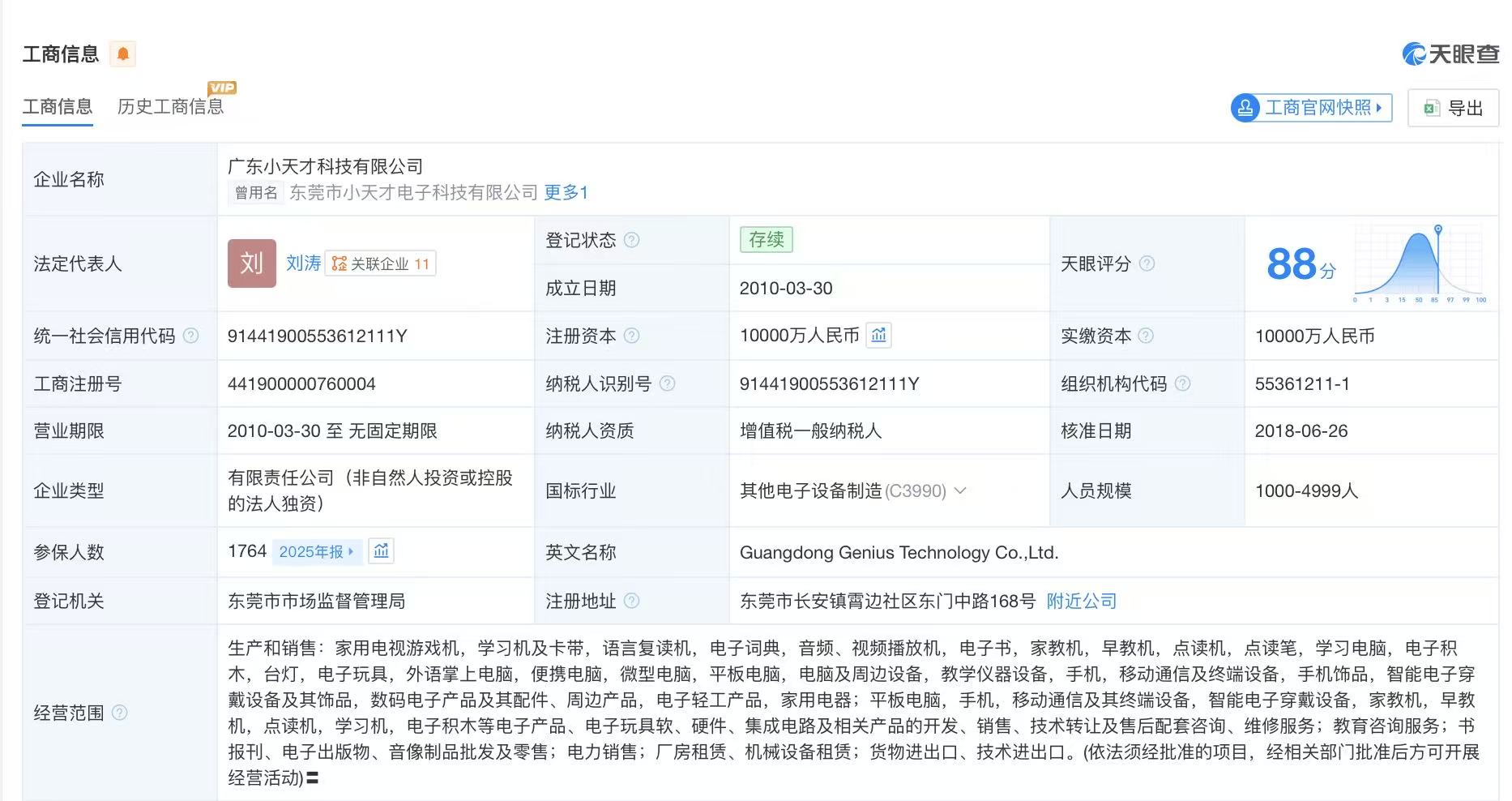Click registration authority 东莞市市场监督管理局
The image size is (1512, 801).
(317, 601)
